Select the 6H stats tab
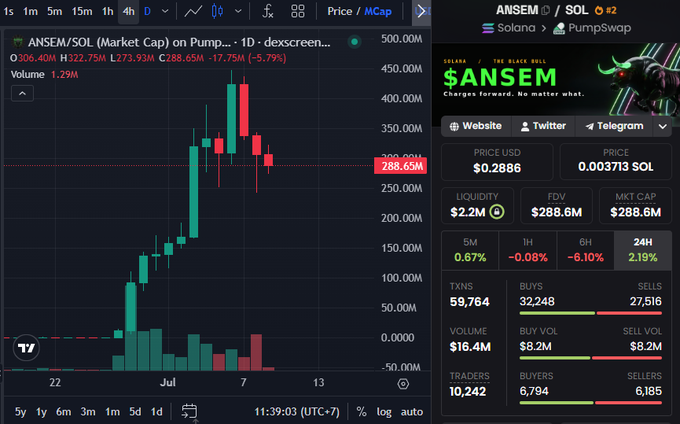The width and height of the screenshot is (680, 424). click(585, 250)
